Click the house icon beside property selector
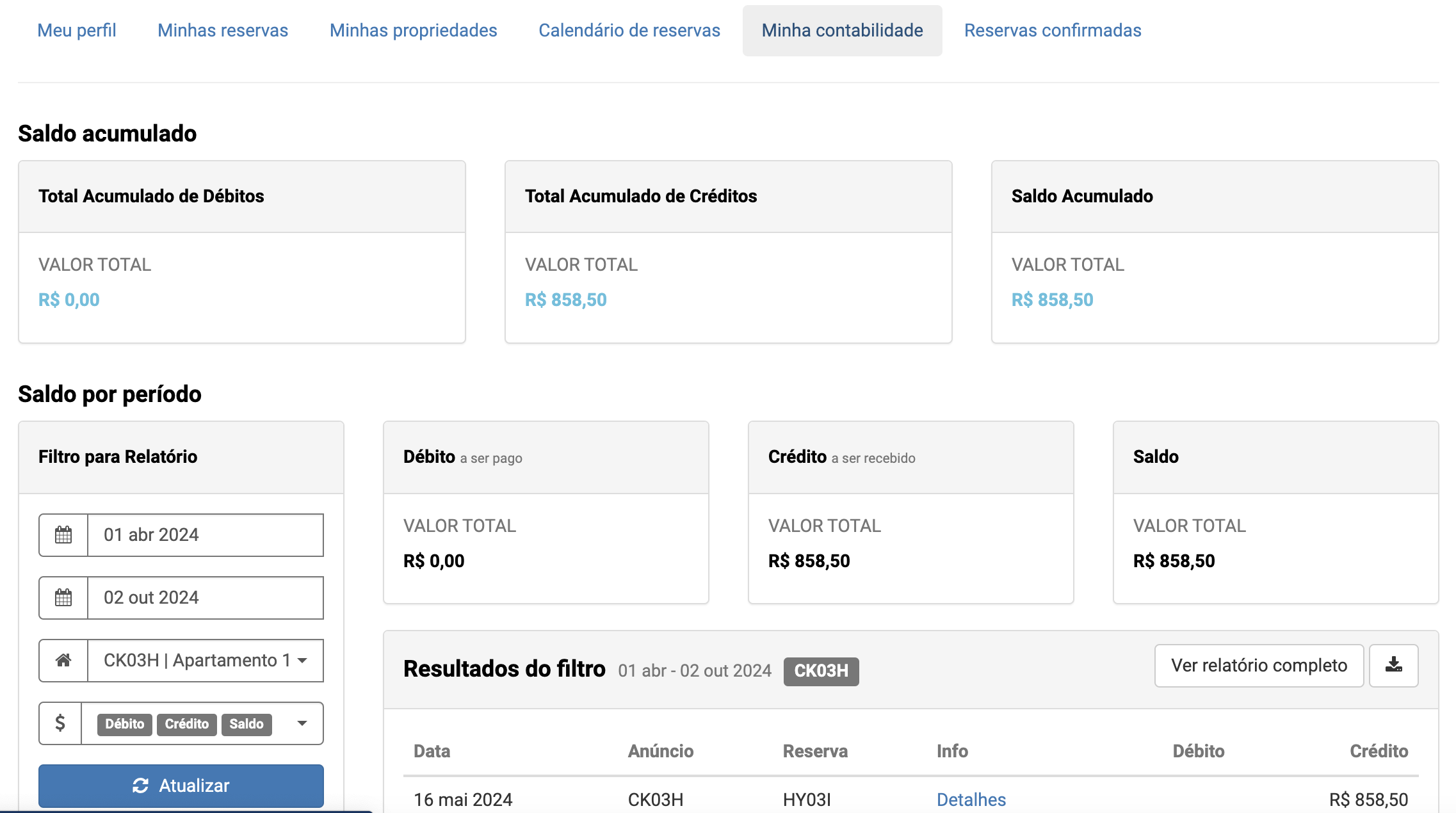 coord(63,661)
